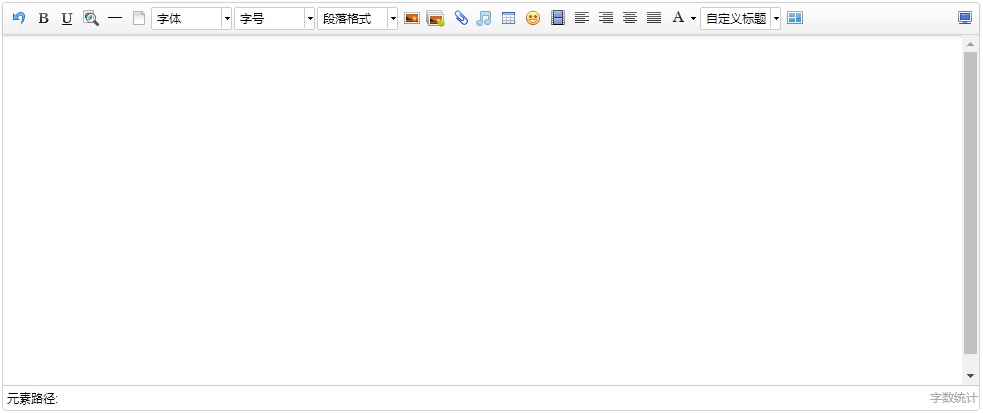Expand the 段落格式 paragraph format dropdown
The height and width of the screenshot is (413, 983).
pyautogui.click(x=357, y=18)
